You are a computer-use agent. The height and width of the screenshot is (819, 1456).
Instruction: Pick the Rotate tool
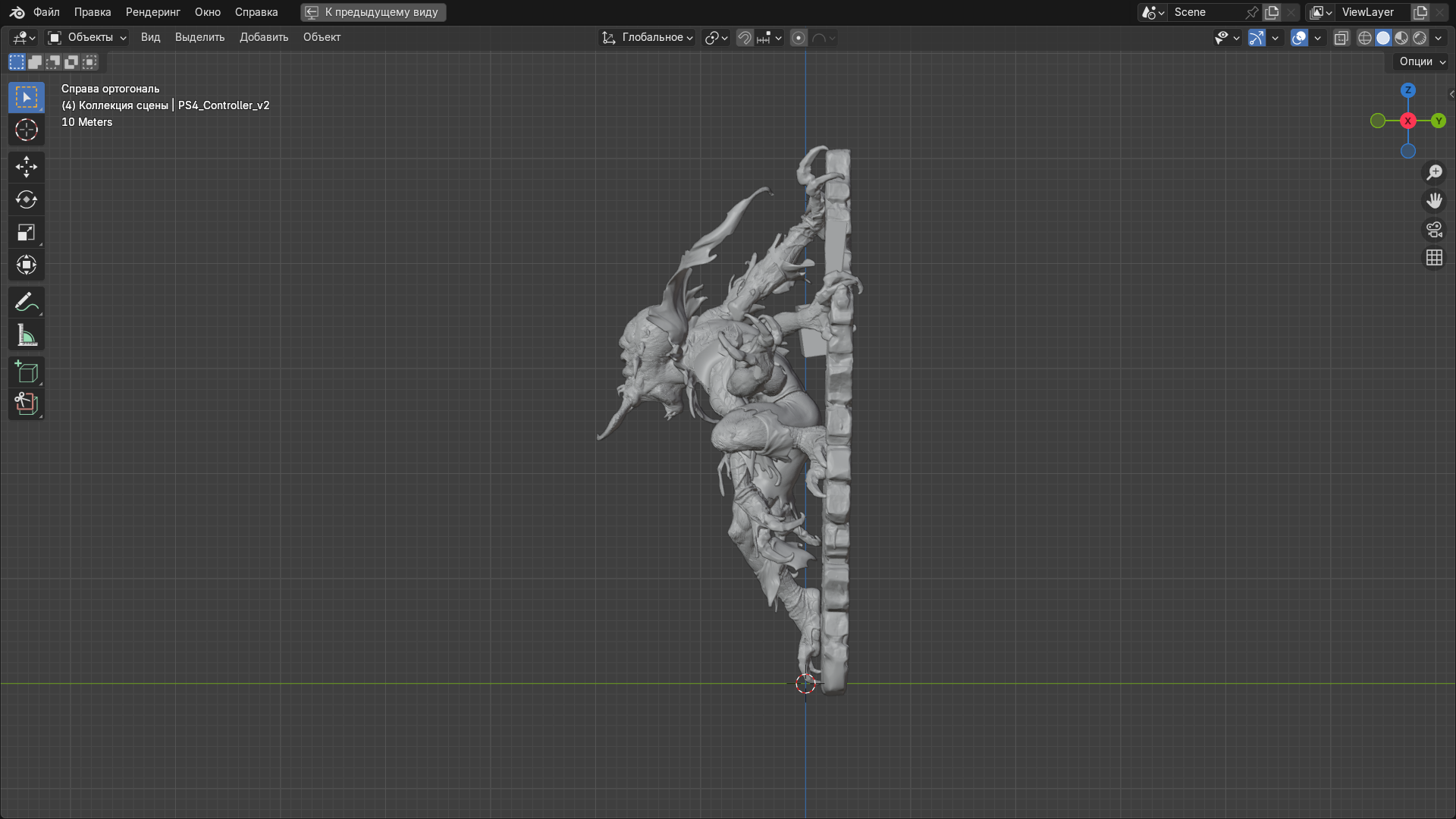coord(27,199)
